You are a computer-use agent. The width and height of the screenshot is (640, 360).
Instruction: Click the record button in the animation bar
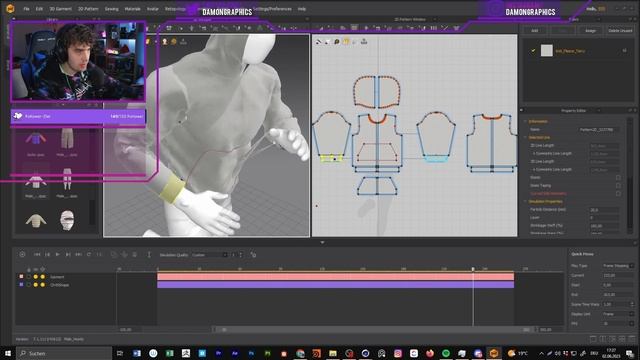coord(22,254)
